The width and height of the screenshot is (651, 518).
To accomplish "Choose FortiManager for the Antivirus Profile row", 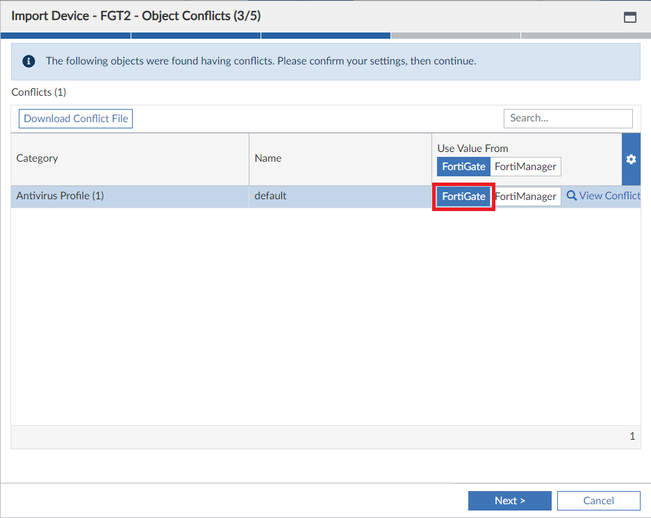I will (526, 196).
